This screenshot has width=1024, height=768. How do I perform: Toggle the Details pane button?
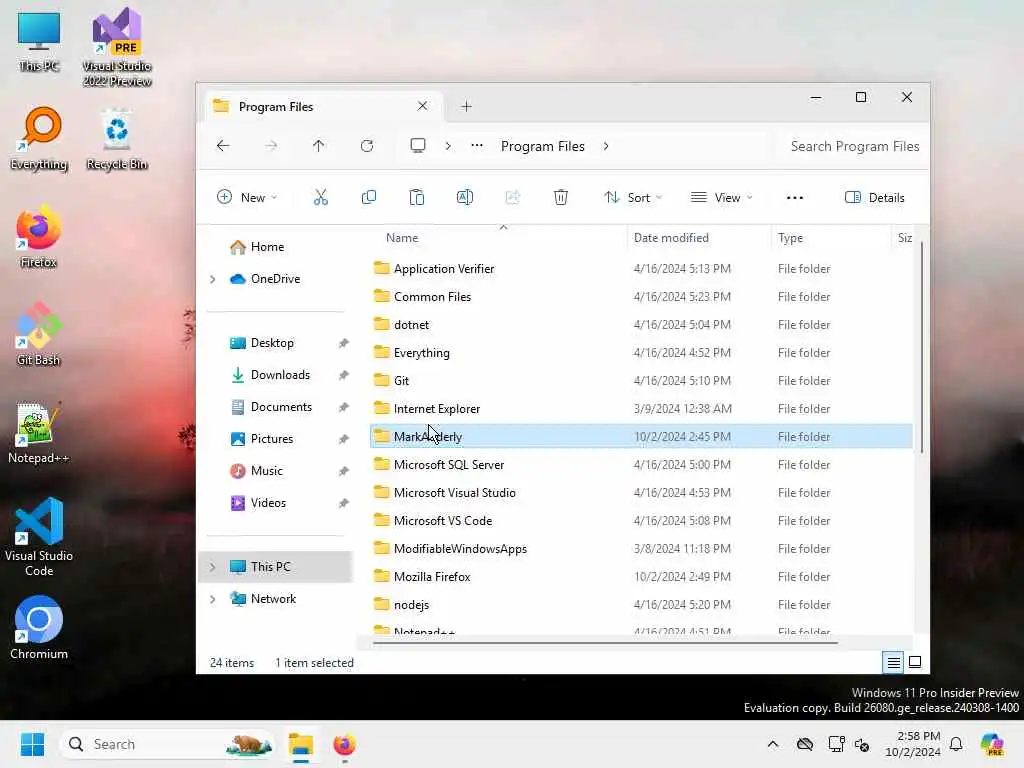point(874,197)
